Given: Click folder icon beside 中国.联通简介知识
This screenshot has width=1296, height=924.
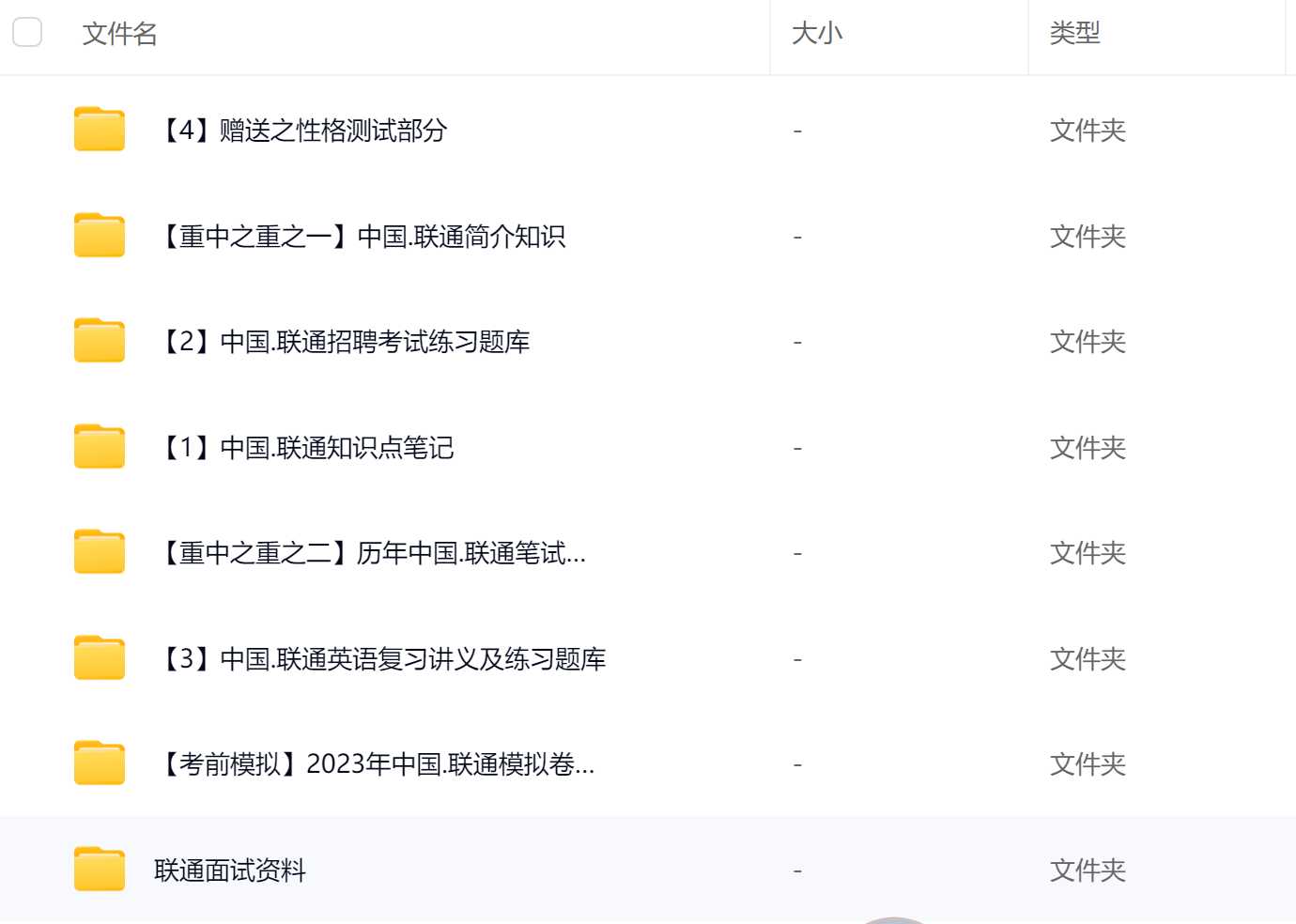Looking at the screenshot, I should click(x=100, y=236).
